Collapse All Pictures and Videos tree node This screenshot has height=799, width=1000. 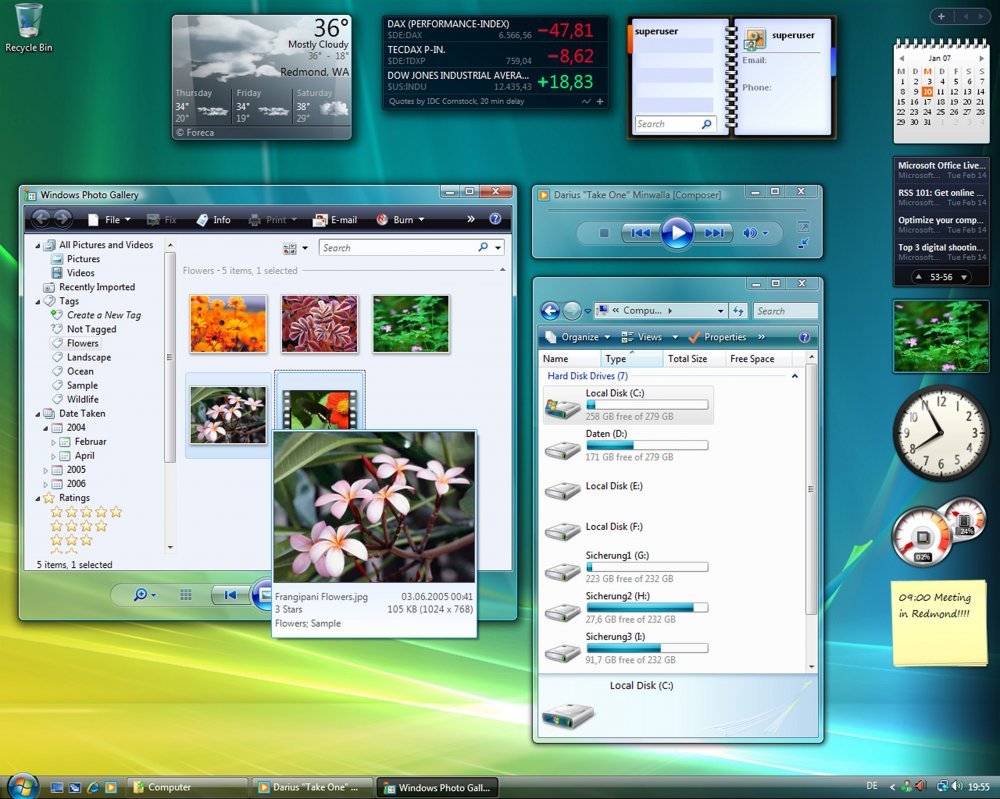38,245
